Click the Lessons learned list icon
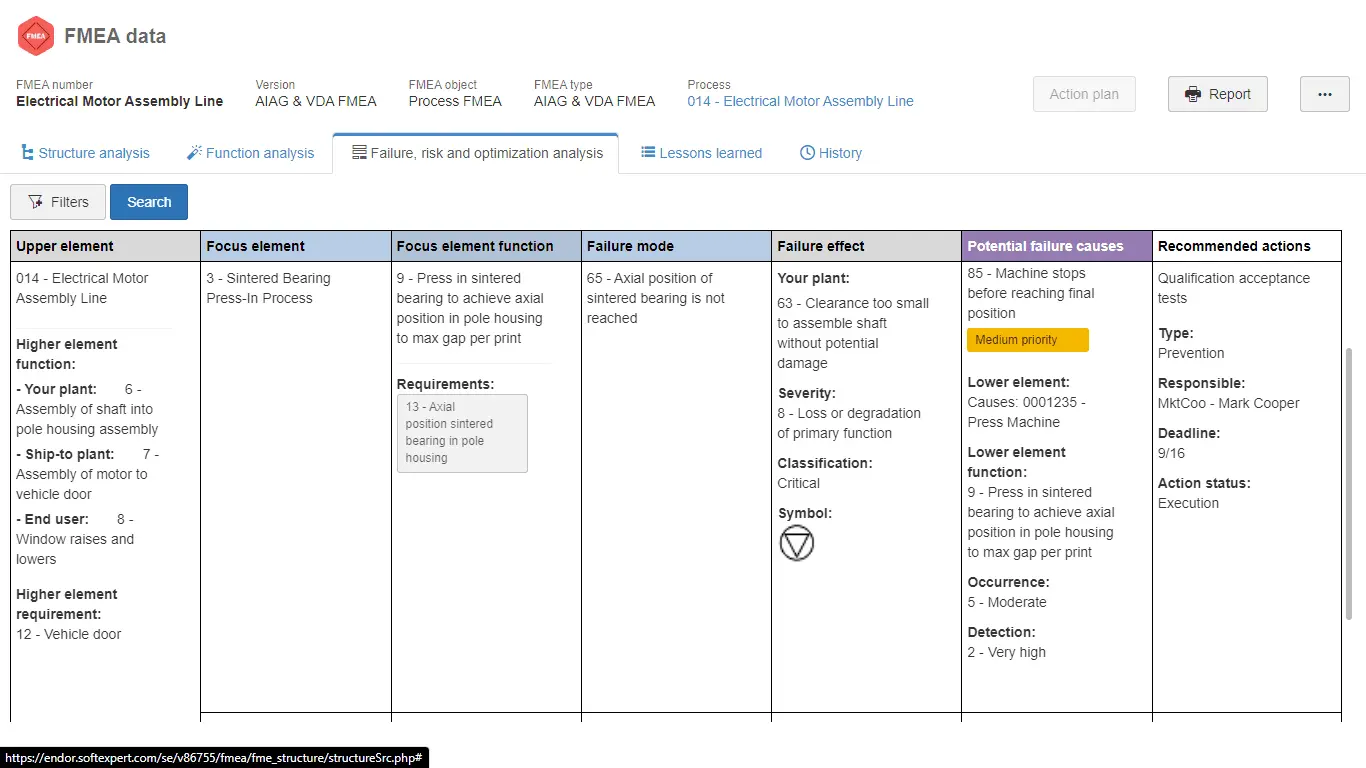 coord(648,153)
